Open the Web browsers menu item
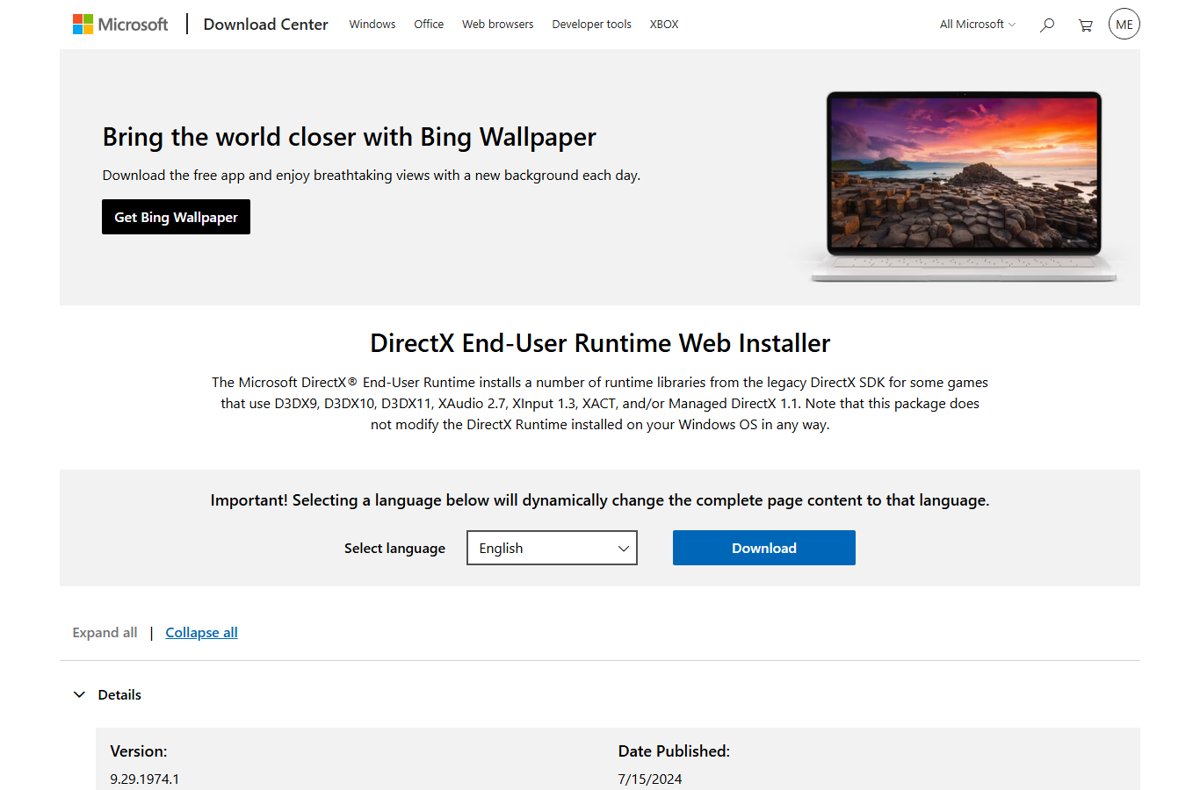Screen dimensions: 1200x790 point(498,24)
